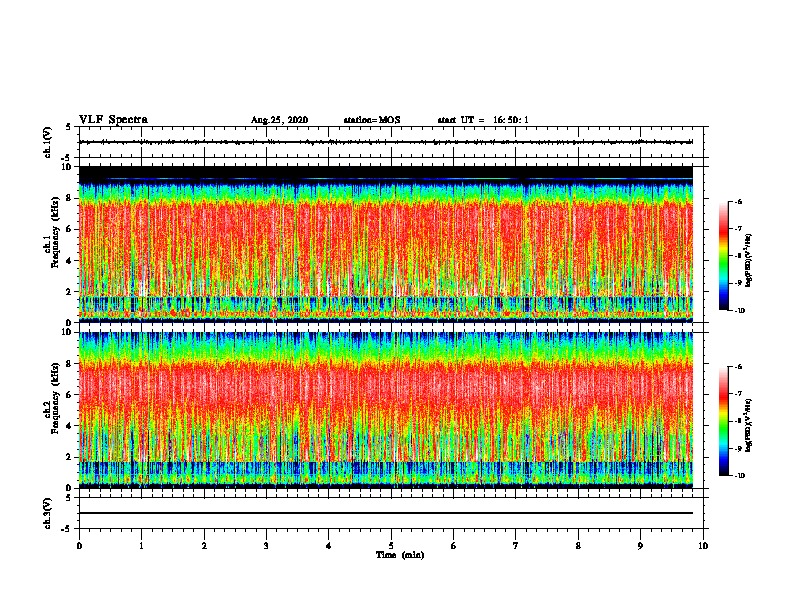Click the "ch.1(V)" waveform axis label
Image resolution: width=792 pixels, height=612 pixels.
click(x=47, y=142)
